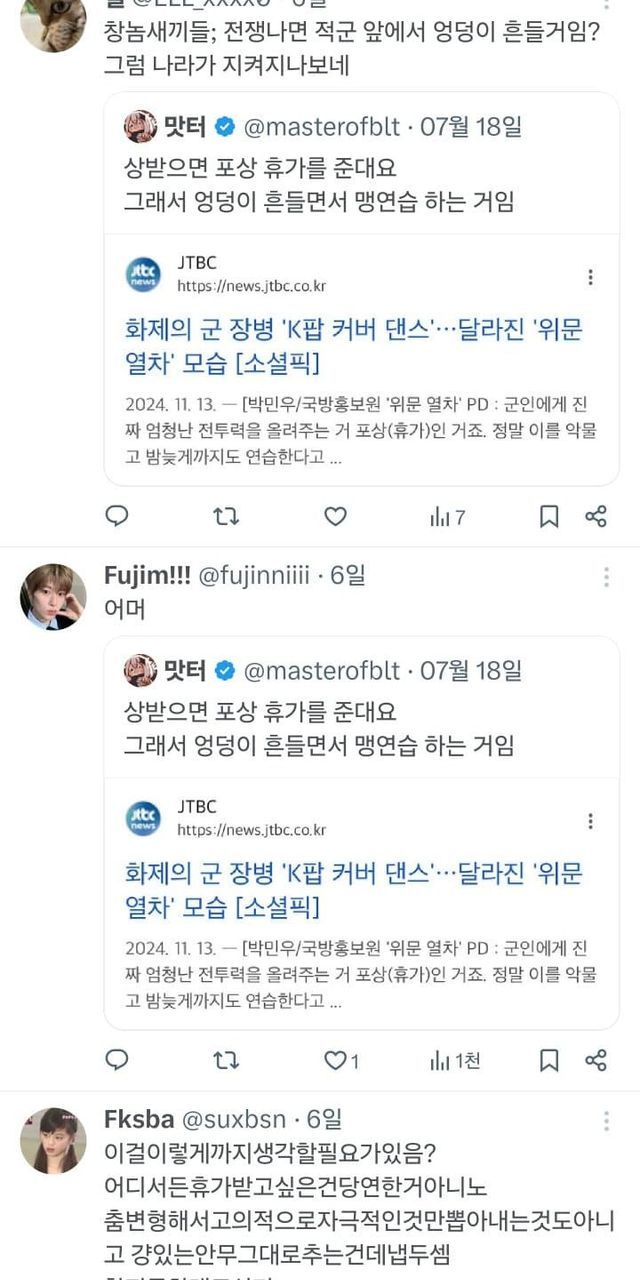
Task: Like the first tweet
Action: click(336, 516)
